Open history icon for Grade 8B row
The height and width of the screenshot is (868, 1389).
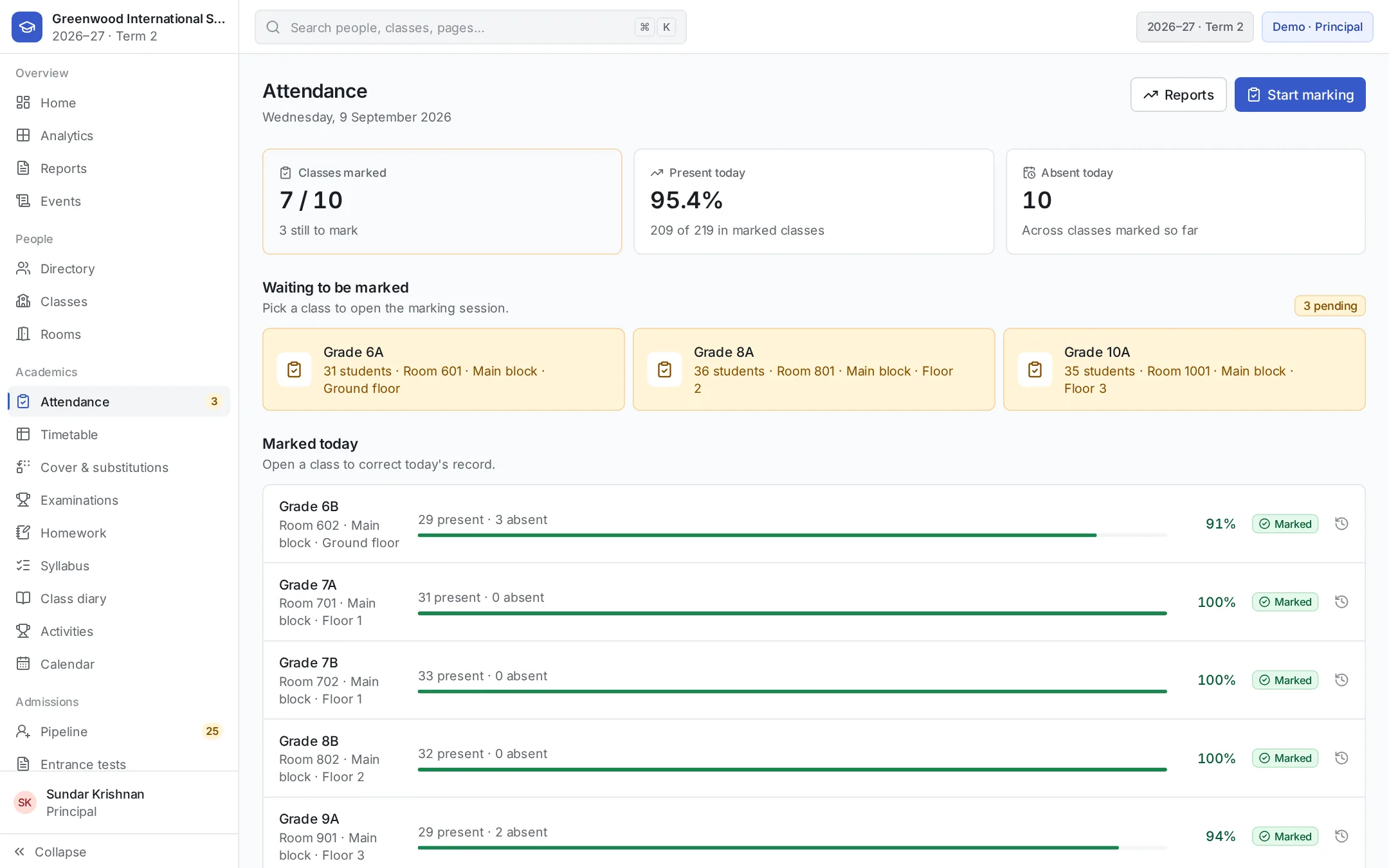1341,758
